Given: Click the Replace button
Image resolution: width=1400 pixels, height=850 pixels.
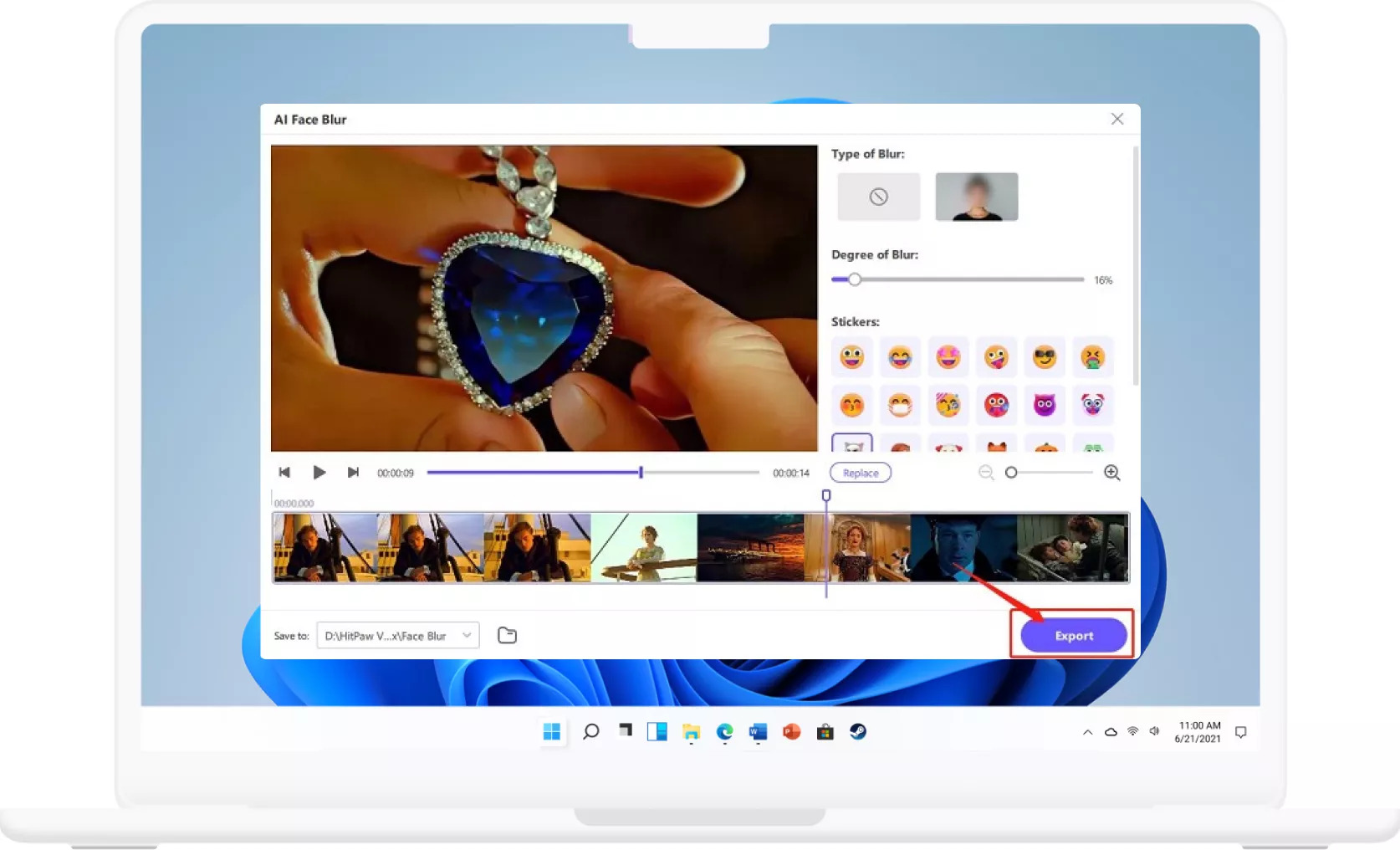Looking at the screenshot, I should point(860,472).
